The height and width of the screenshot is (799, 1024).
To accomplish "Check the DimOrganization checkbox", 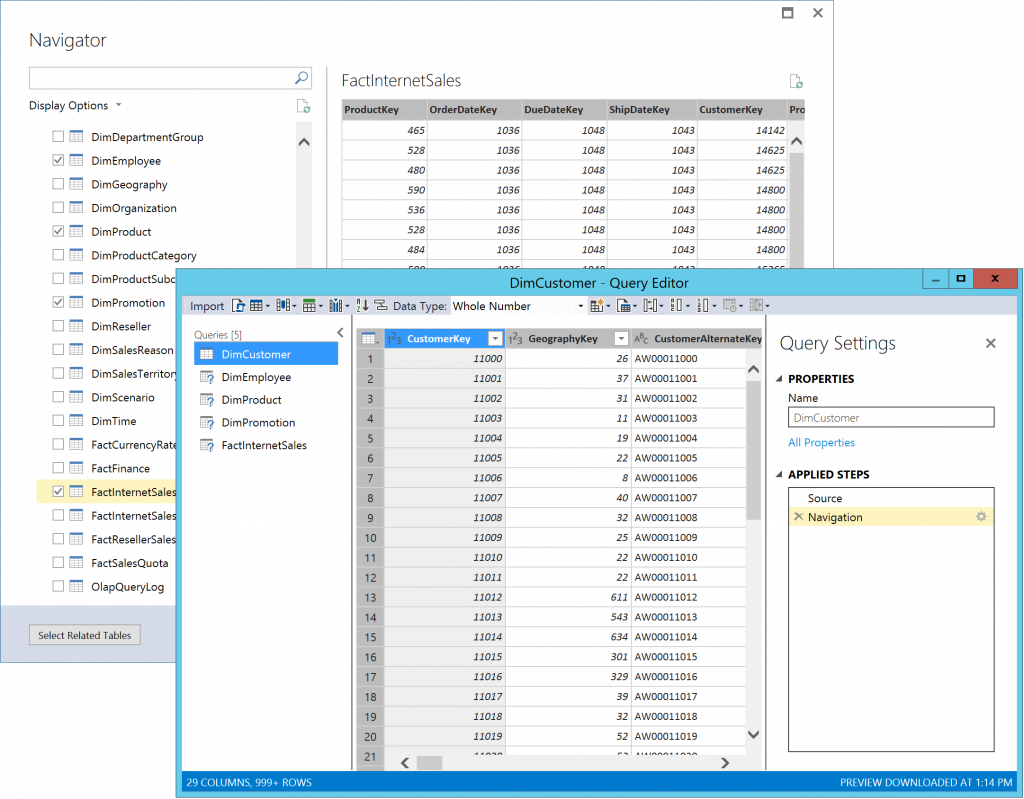I will tap(58, 207).
